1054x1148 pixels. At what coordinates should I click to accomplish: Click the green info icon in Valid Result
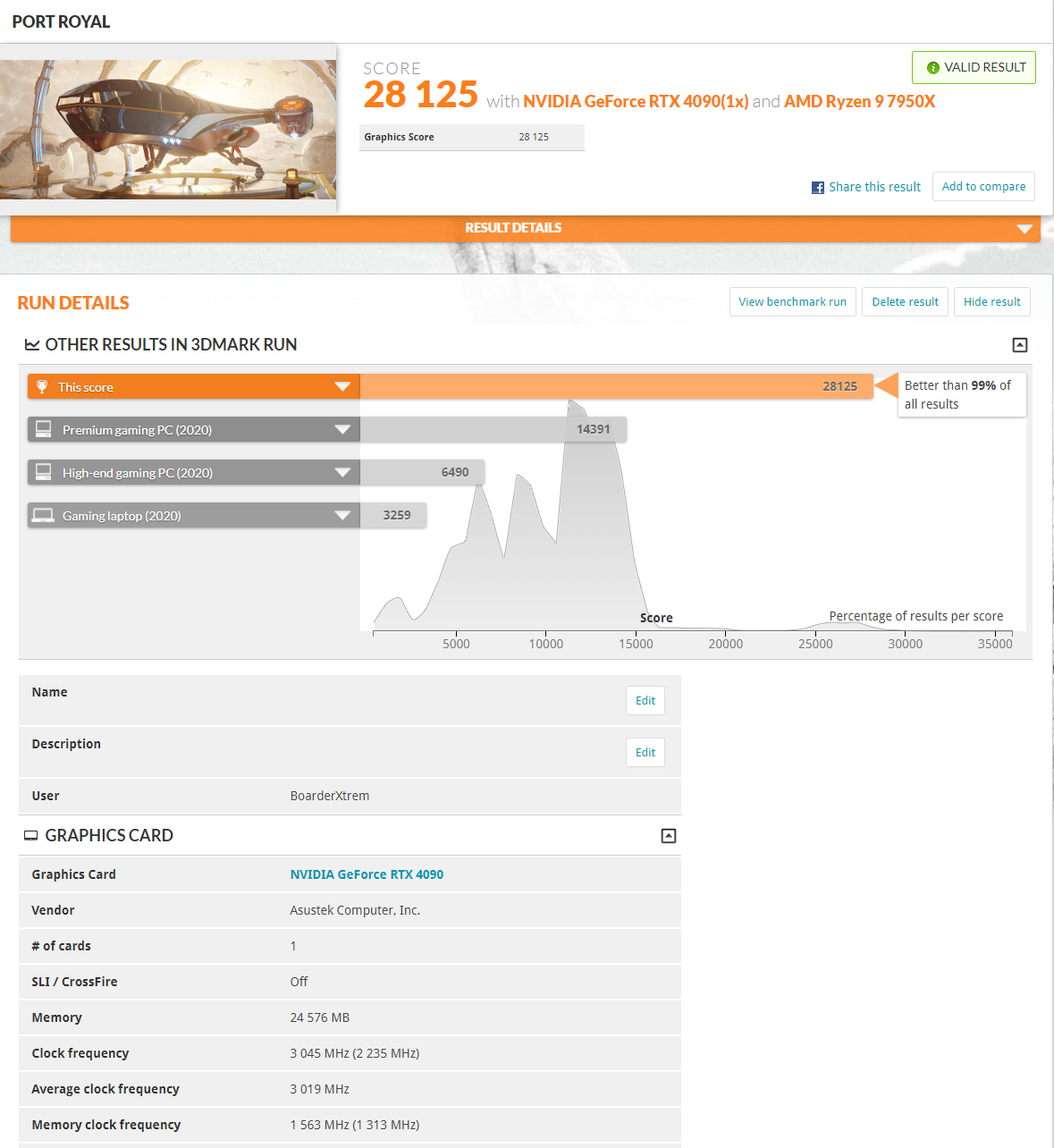(x=933, y=68)
